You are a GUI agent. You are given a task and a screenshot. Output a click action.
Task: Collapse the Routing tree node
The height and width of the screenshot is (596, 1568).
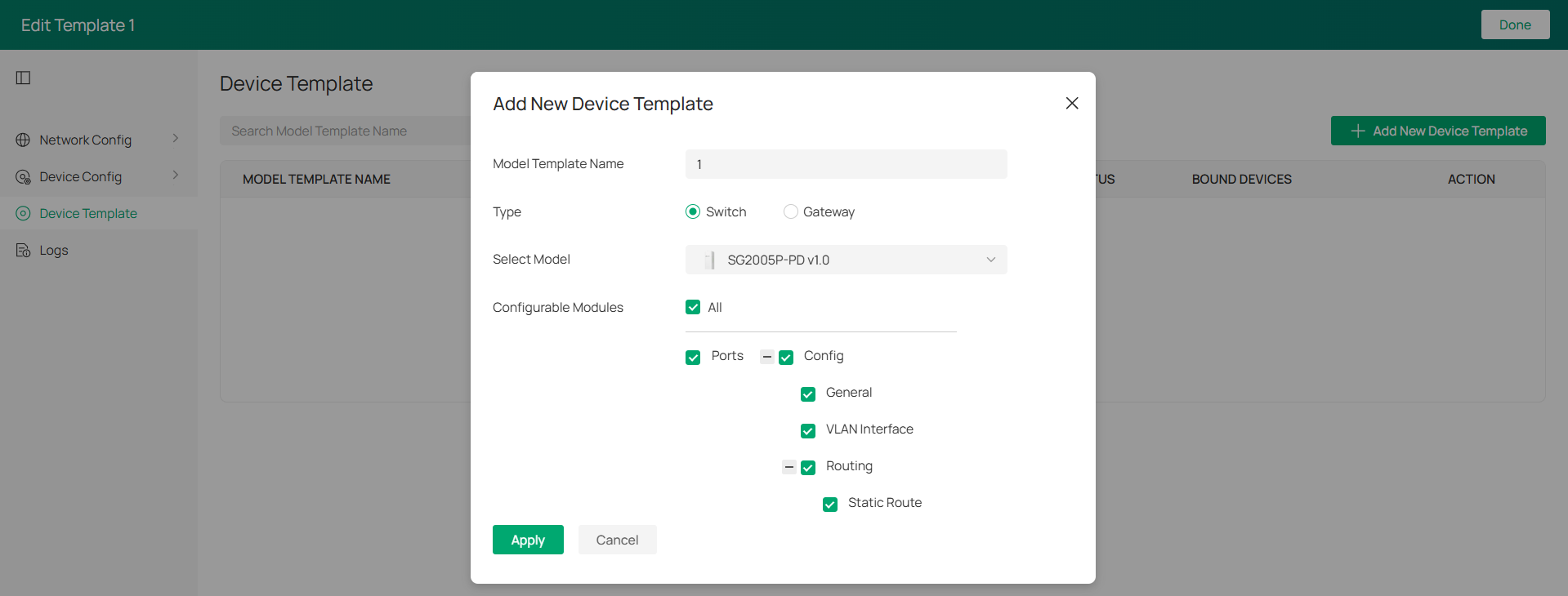click(789, 467)
